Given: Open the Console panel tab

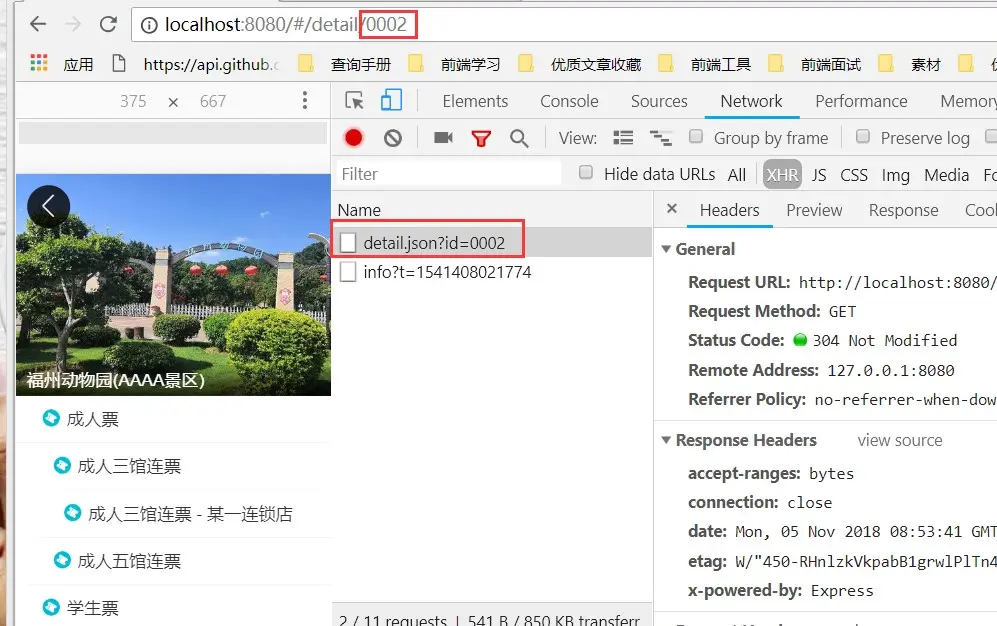Looking at the screenshot, I should tap(569, 101).
